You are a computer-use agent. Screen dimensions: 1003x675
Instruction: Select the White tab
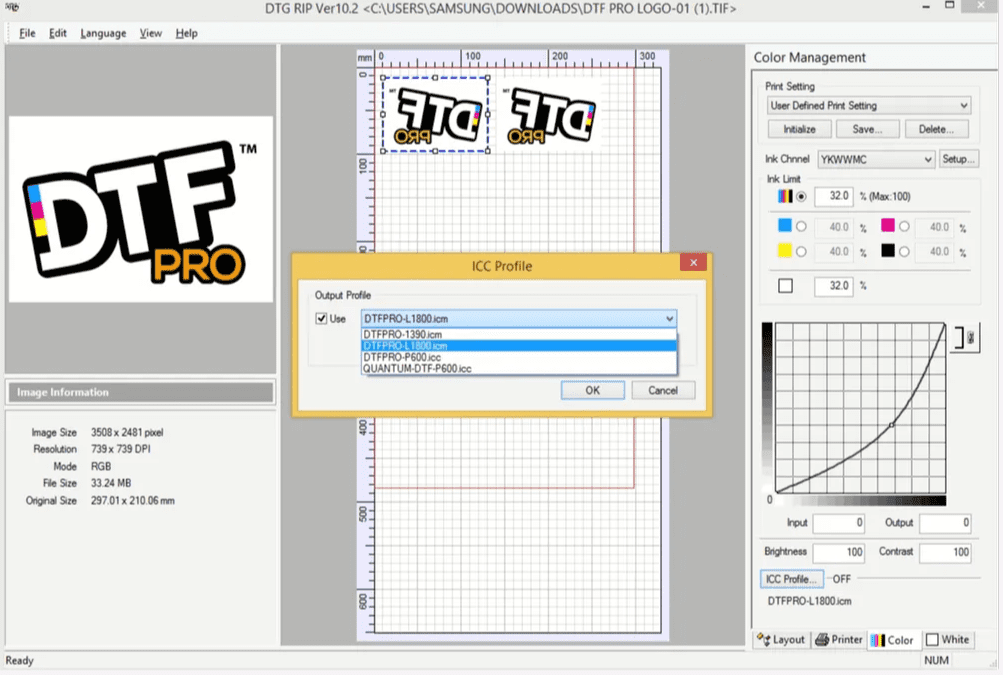coord(946,639)
